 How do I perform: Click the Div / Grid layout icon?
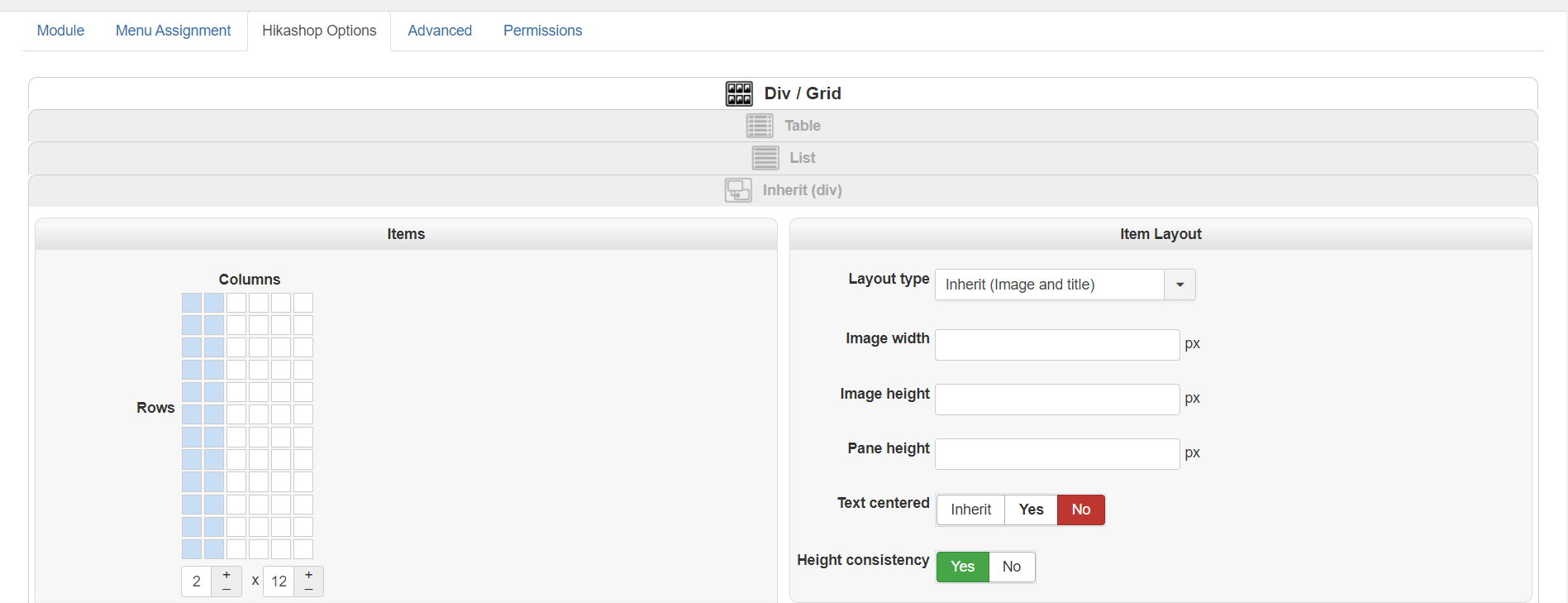(x=739, y=93)
